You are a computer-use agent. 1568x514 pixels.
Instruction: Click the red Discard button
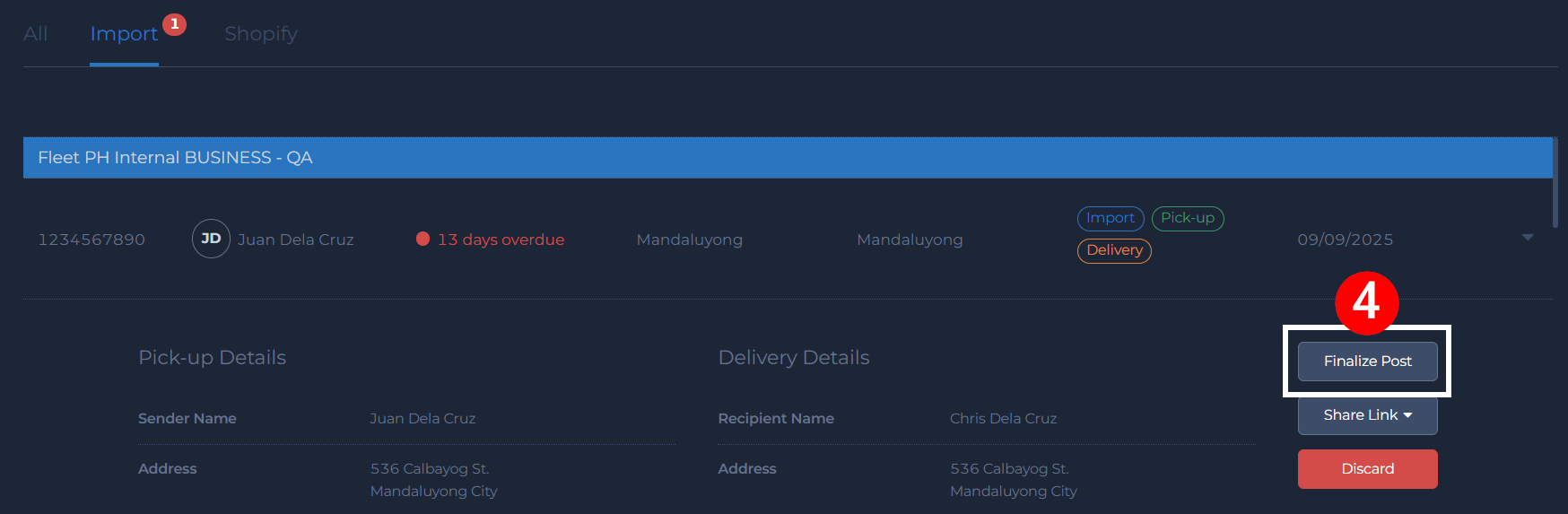click(x=1367, y=469)
